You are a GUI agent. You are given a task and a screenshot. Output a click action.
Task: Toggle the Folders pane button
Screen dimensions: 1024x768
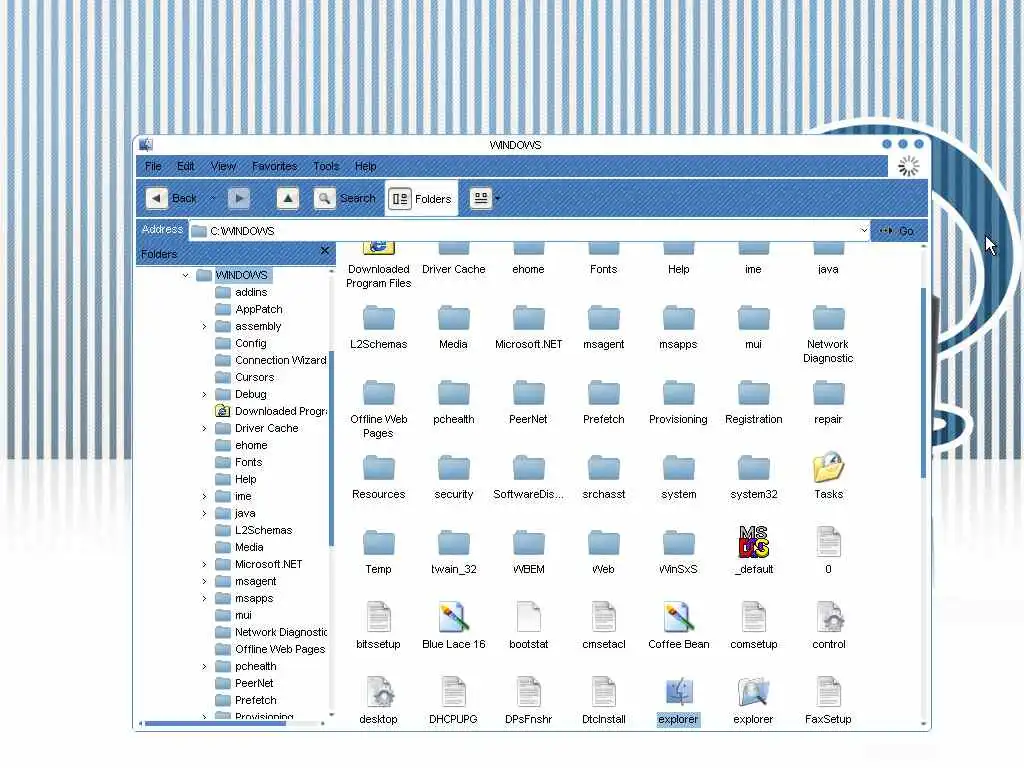(x=421, y=199)
